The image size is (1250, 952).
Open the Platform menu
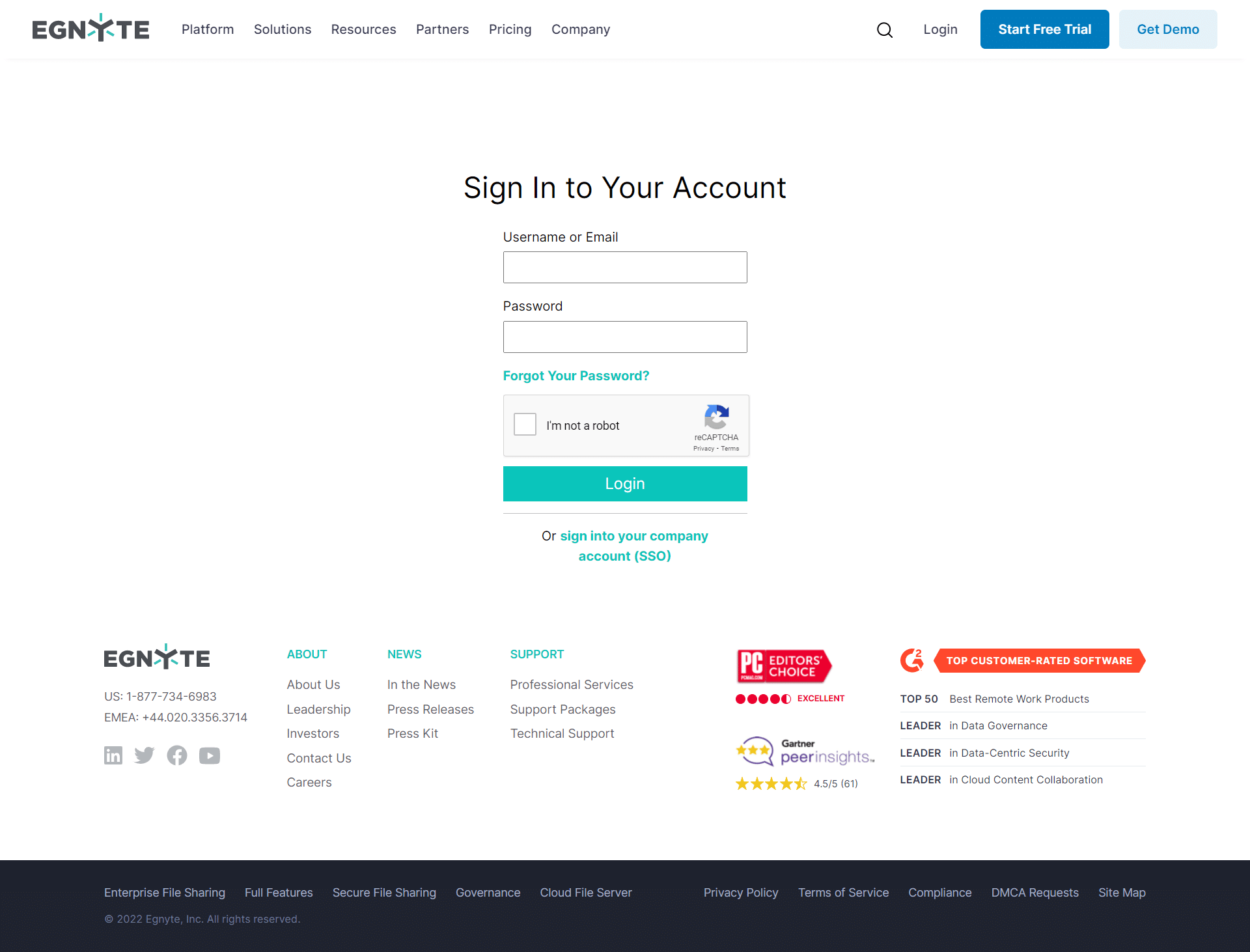pyautogui.click(x=208, y=29)
